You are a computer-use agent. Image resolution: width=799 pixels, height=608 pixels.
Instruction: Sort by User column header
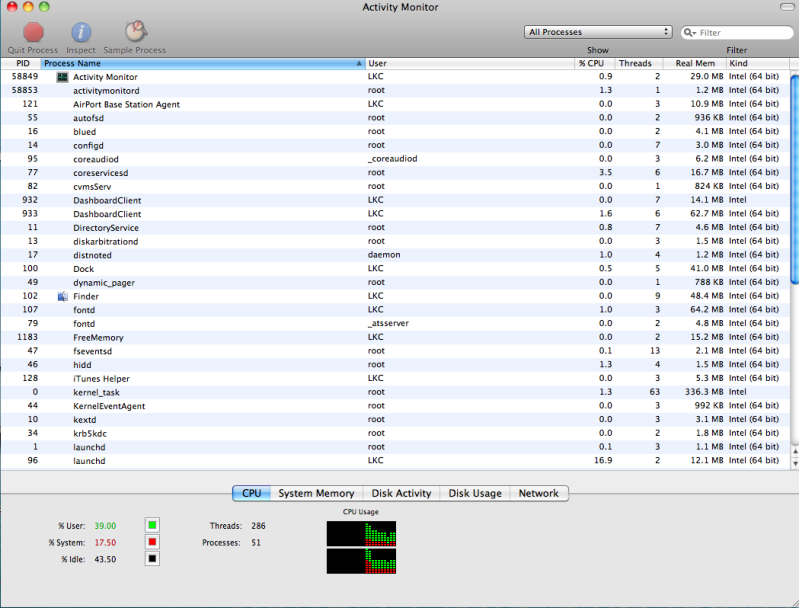point(469,63)
